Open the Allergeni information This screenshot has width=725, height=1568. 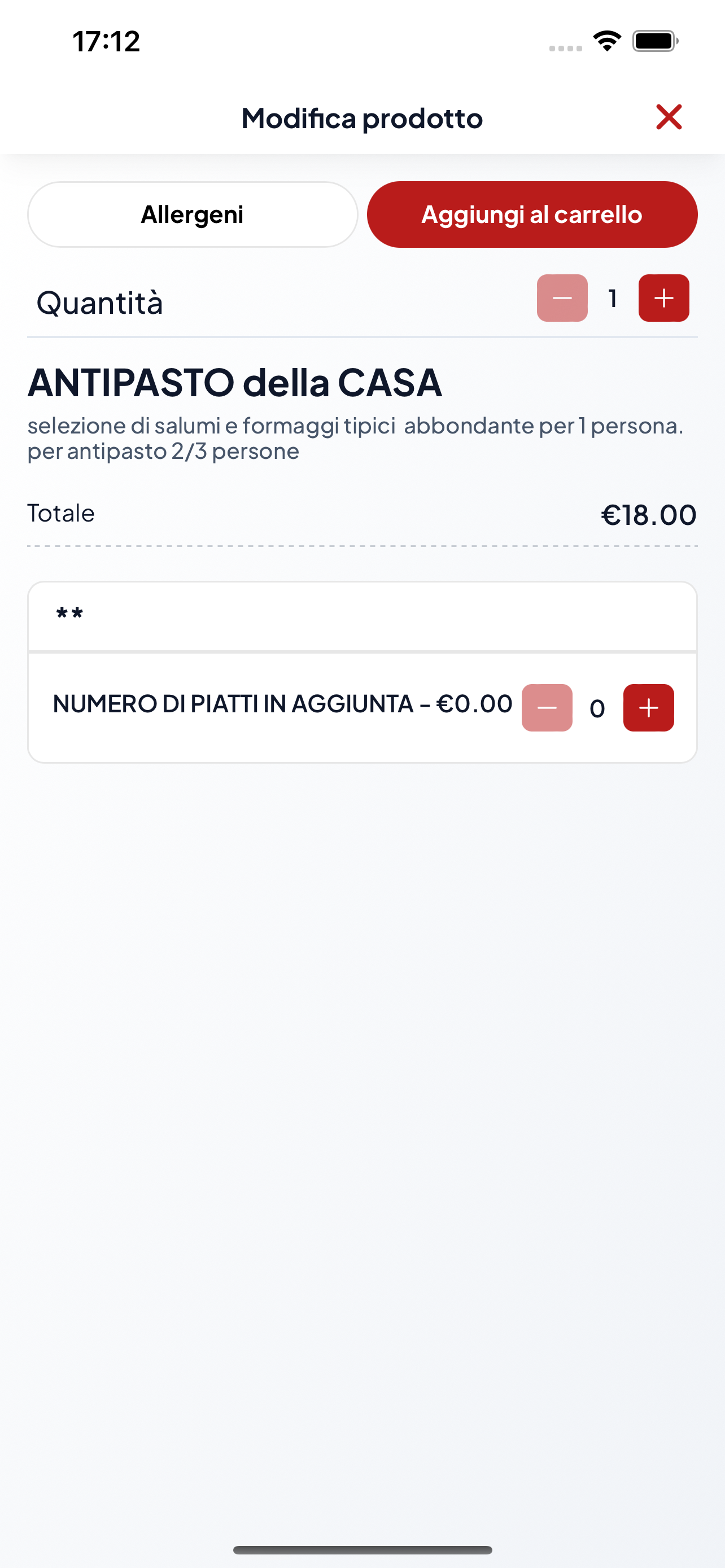pyautogui.click(x=193, y=214)
